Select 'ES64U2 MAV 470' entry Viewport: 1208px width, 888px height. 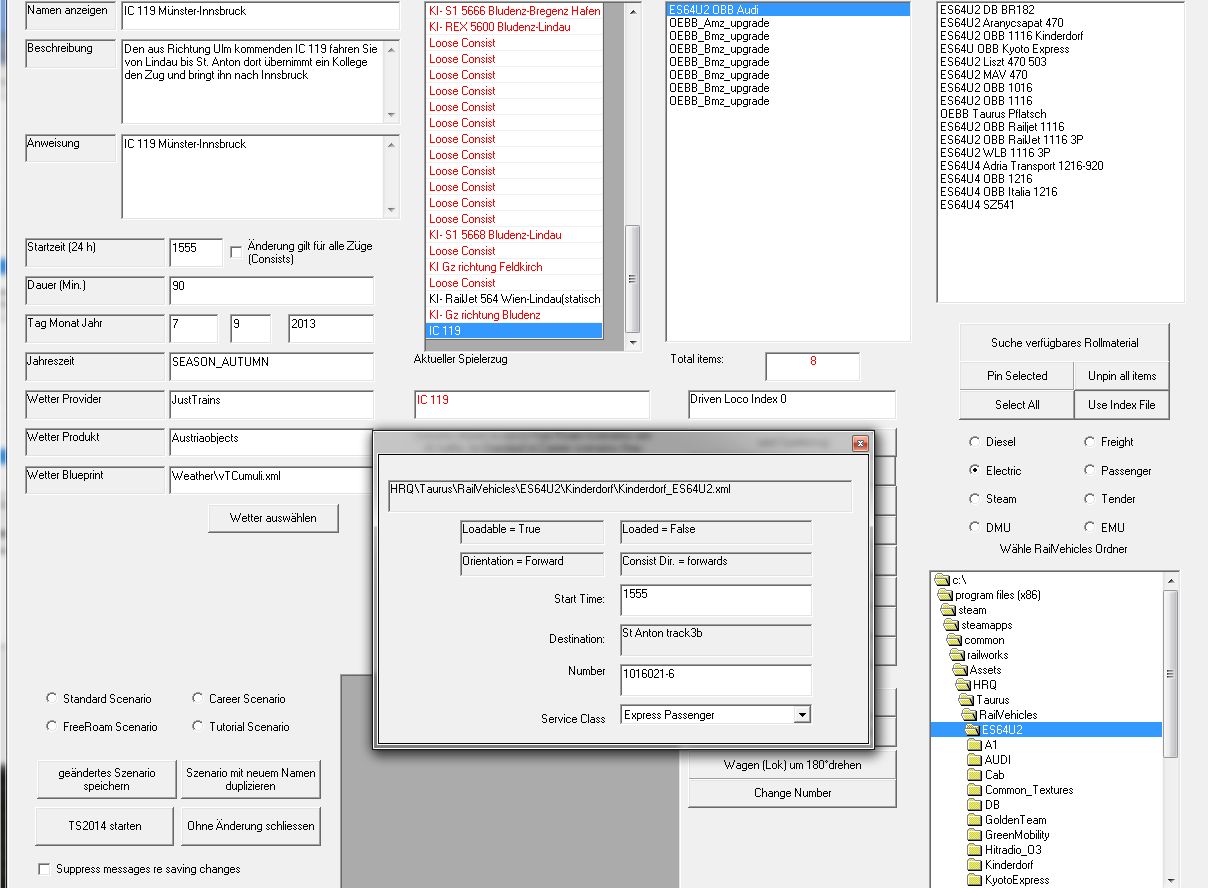(x=983, y=75)
